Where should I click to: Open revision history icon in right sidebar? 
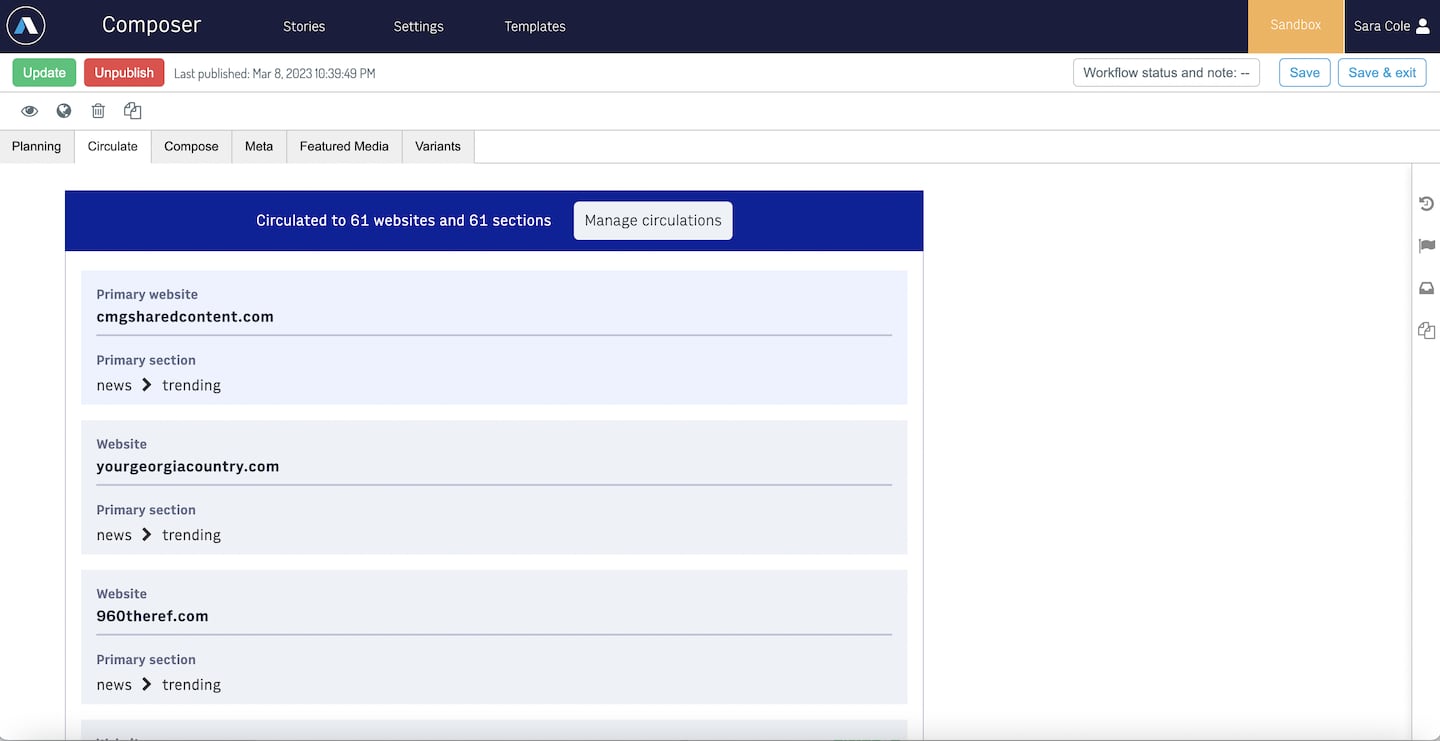coord(1426,204)
